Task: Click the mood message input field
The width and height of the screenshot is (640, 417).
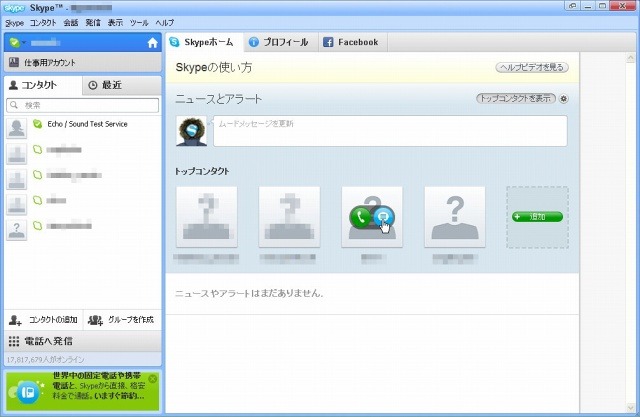Action: point(390,131)
